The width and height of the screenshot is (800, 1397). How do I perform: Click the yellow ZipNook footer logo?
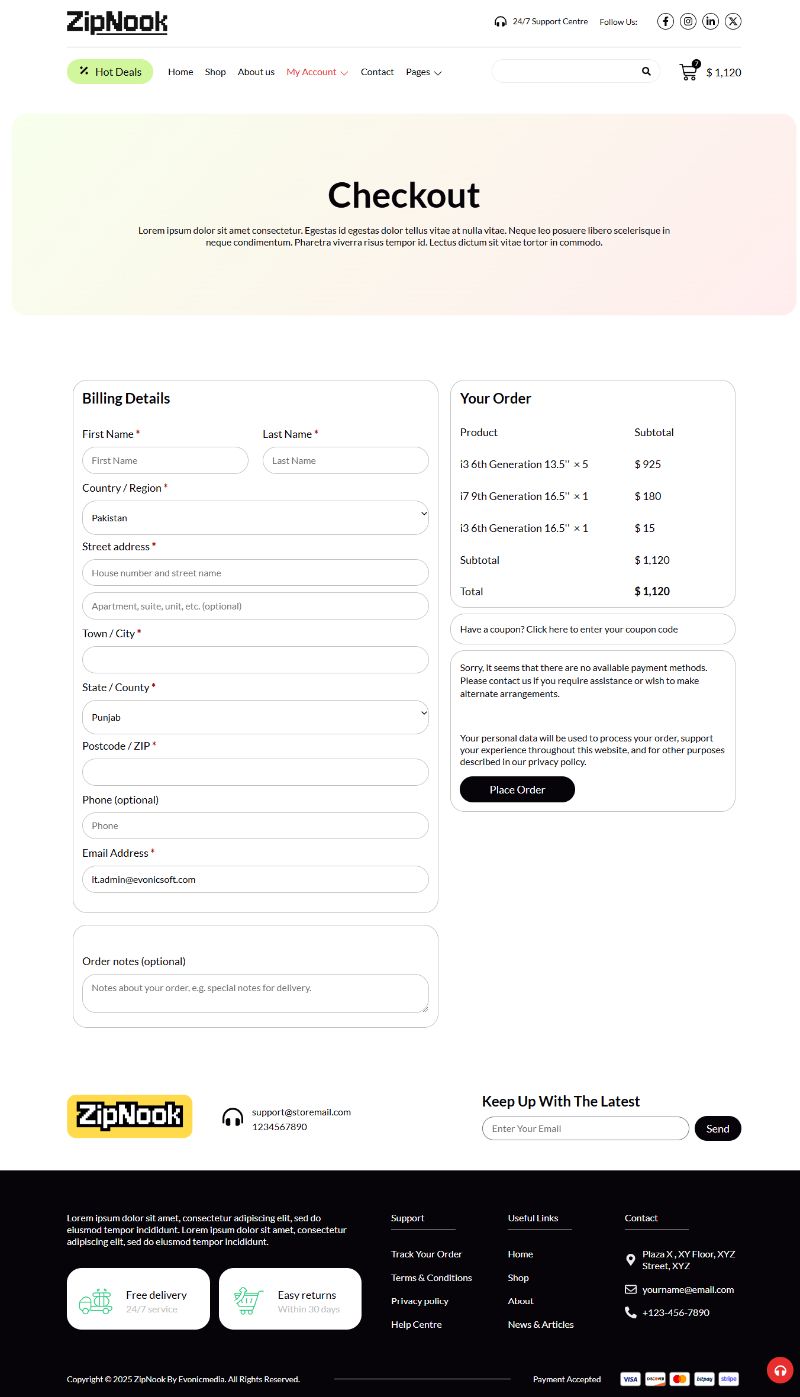click(x=129, y=1116)
